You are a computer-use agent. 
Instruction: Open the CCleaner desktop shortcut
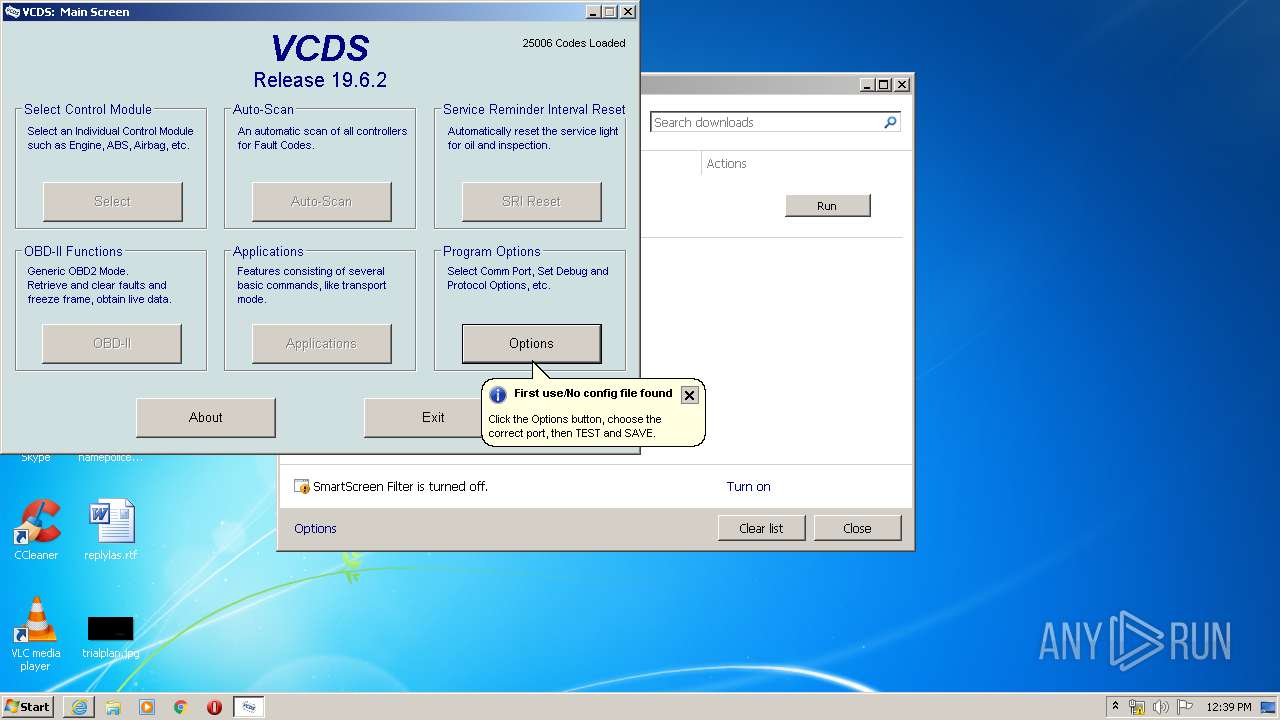pyautogui.click(x=36, y=530)
